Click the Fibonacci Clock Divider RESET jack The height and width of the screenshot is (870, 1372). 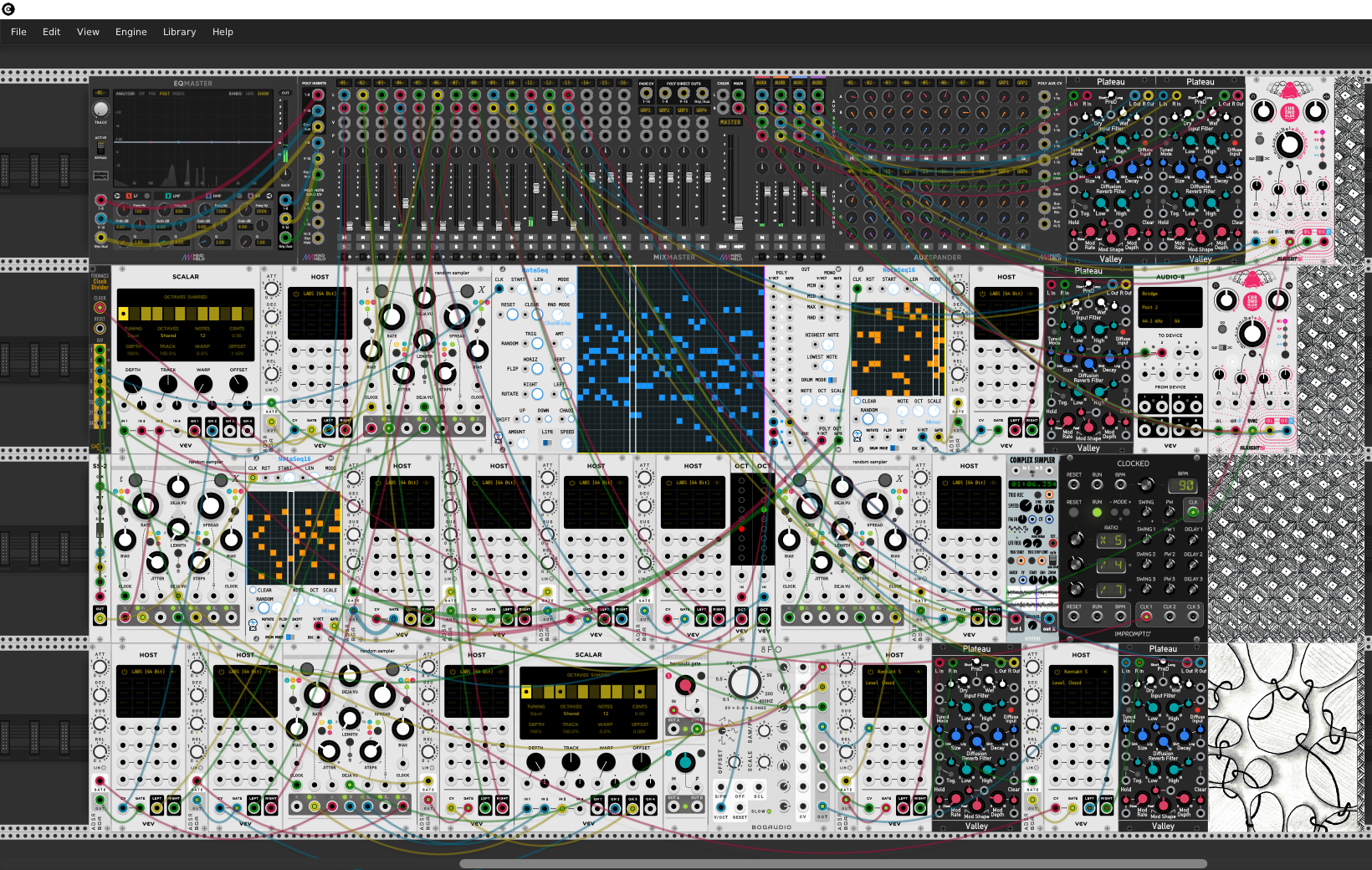pyautogui.click(x=100, y=329)
